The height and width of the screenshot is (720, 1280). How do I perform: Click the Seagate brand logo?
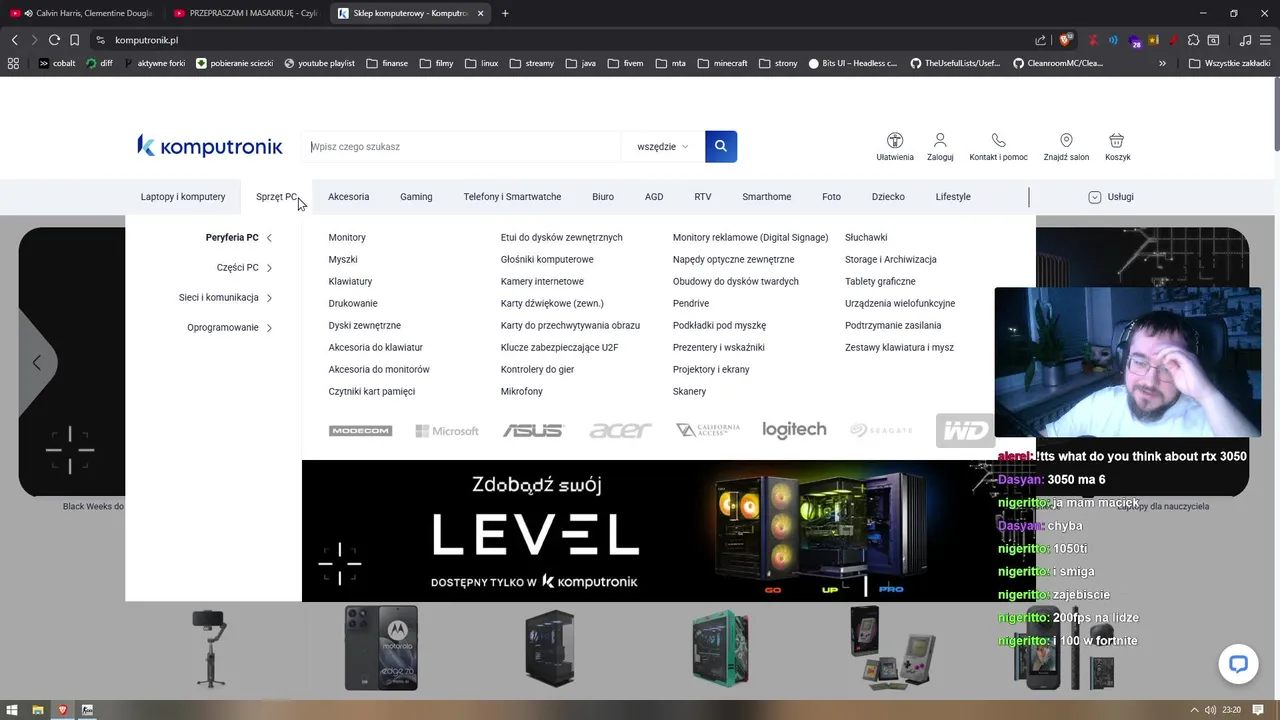[881, 430]
